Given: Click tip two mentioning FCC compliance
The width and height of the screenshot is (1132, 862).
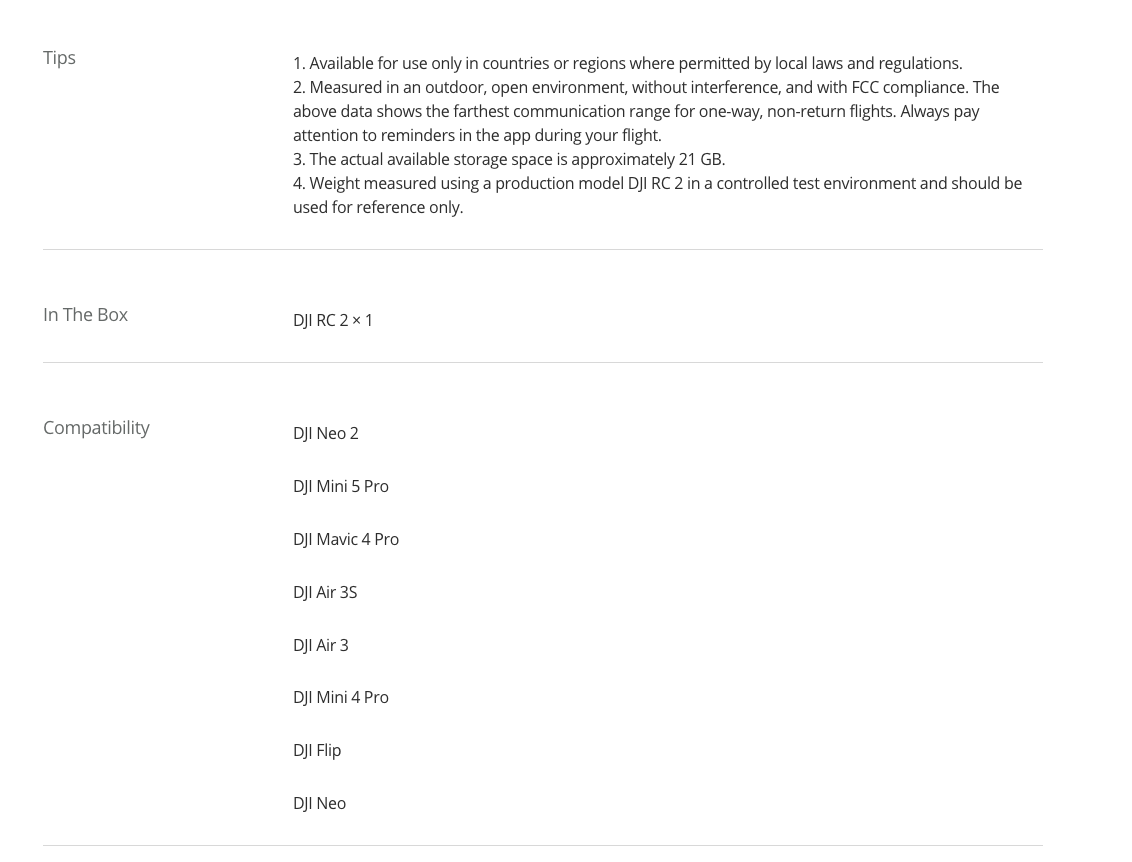Looking at the screenshot, I should click(646, 87).
